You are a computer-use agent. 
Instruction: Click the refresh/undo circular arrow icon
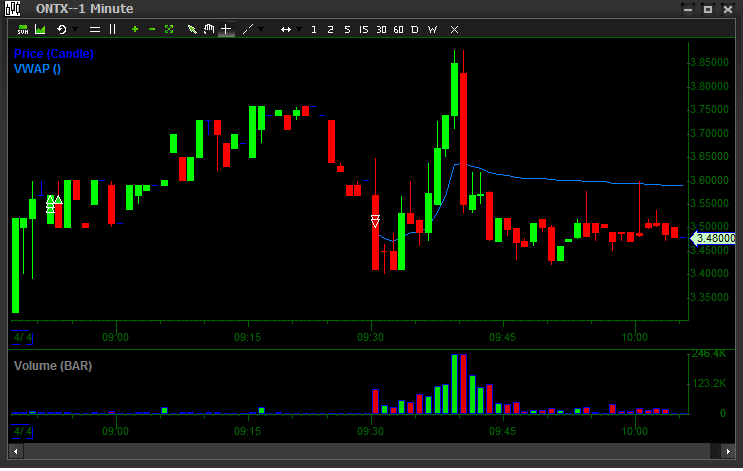coord(62,29)
